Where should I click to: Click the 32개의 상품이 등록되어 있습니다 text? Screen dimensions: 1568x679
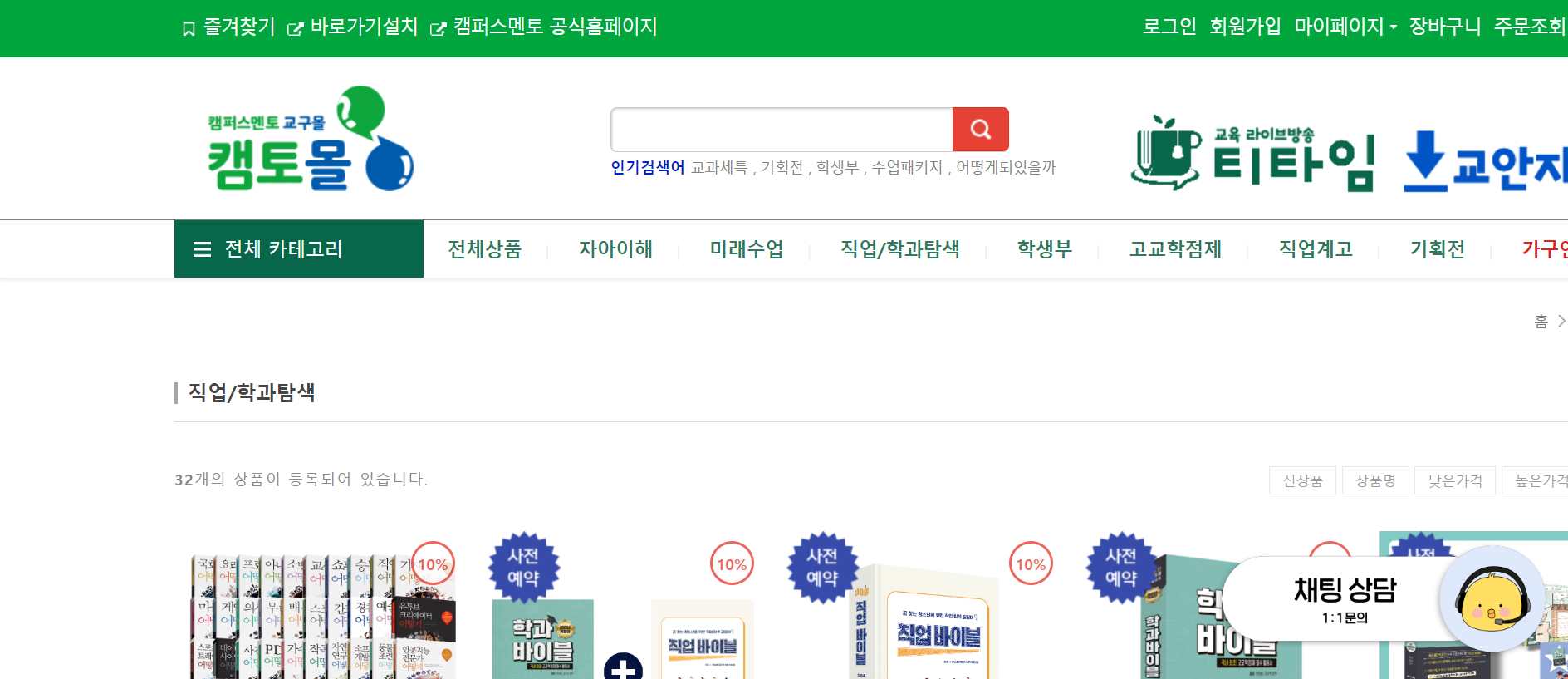click(x=301, y=480)
